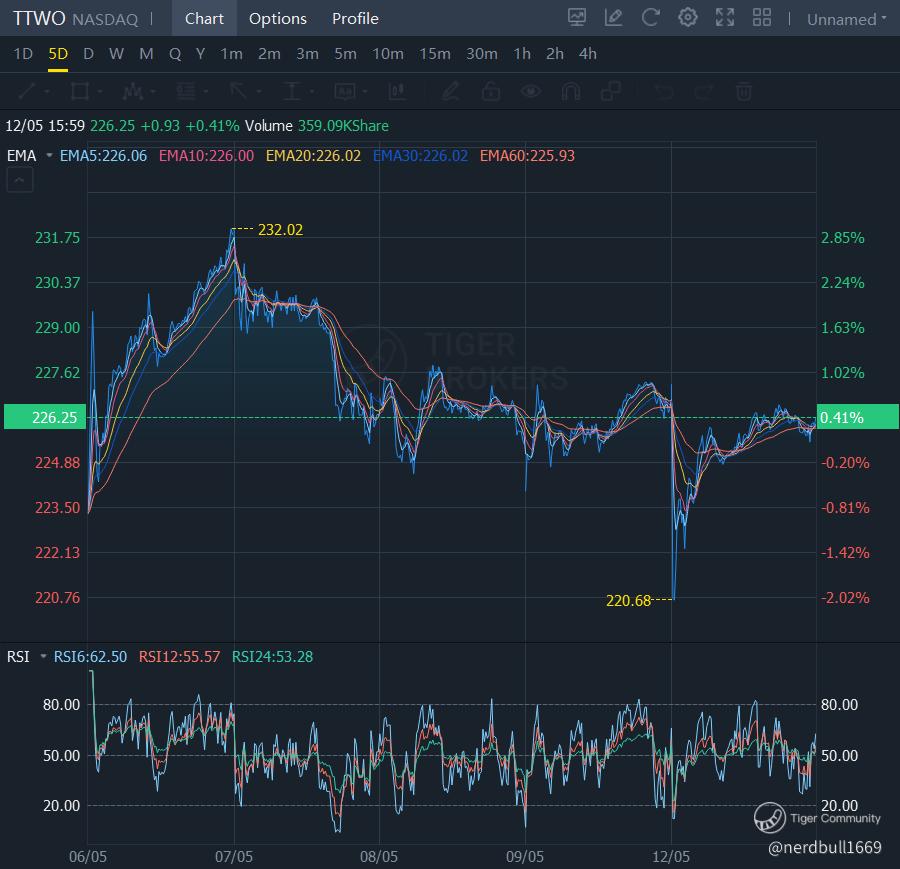
Task: Switch to the Chart tab
Action: [204, 18]
